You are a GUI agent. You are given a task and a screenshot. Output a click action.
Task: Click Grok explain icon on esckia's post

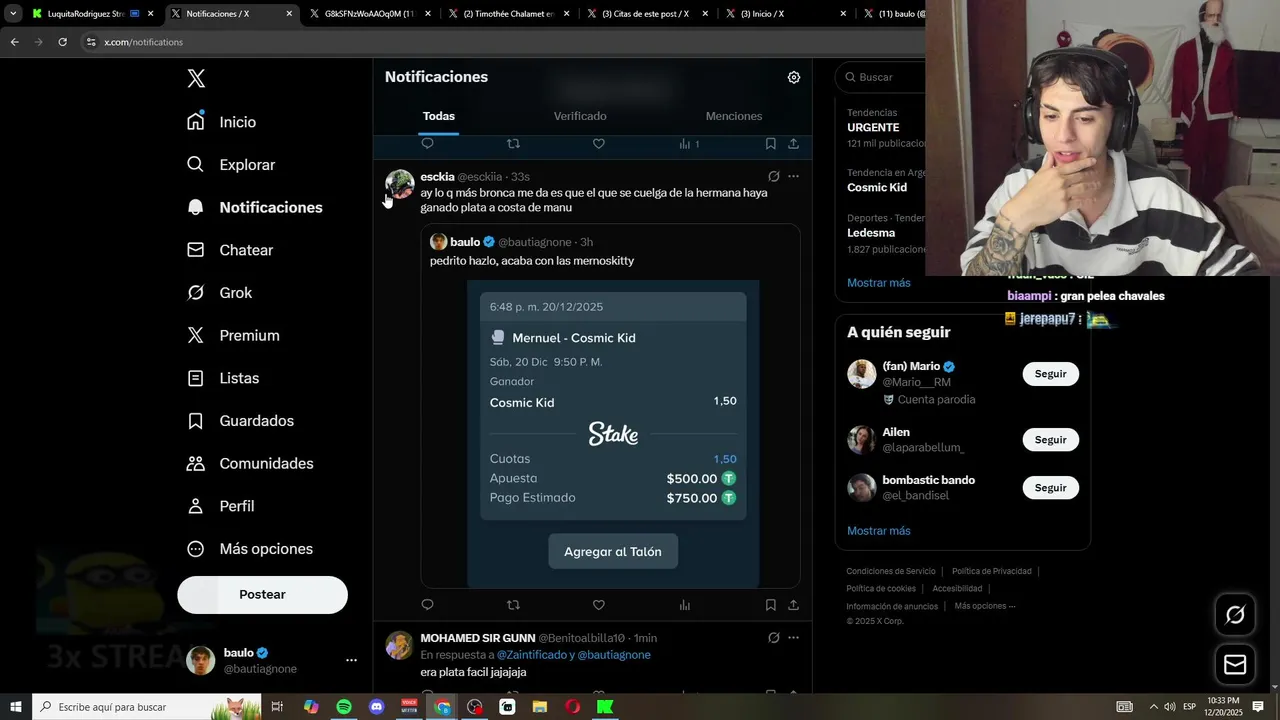pyautogui.click(x=773, y=176)
